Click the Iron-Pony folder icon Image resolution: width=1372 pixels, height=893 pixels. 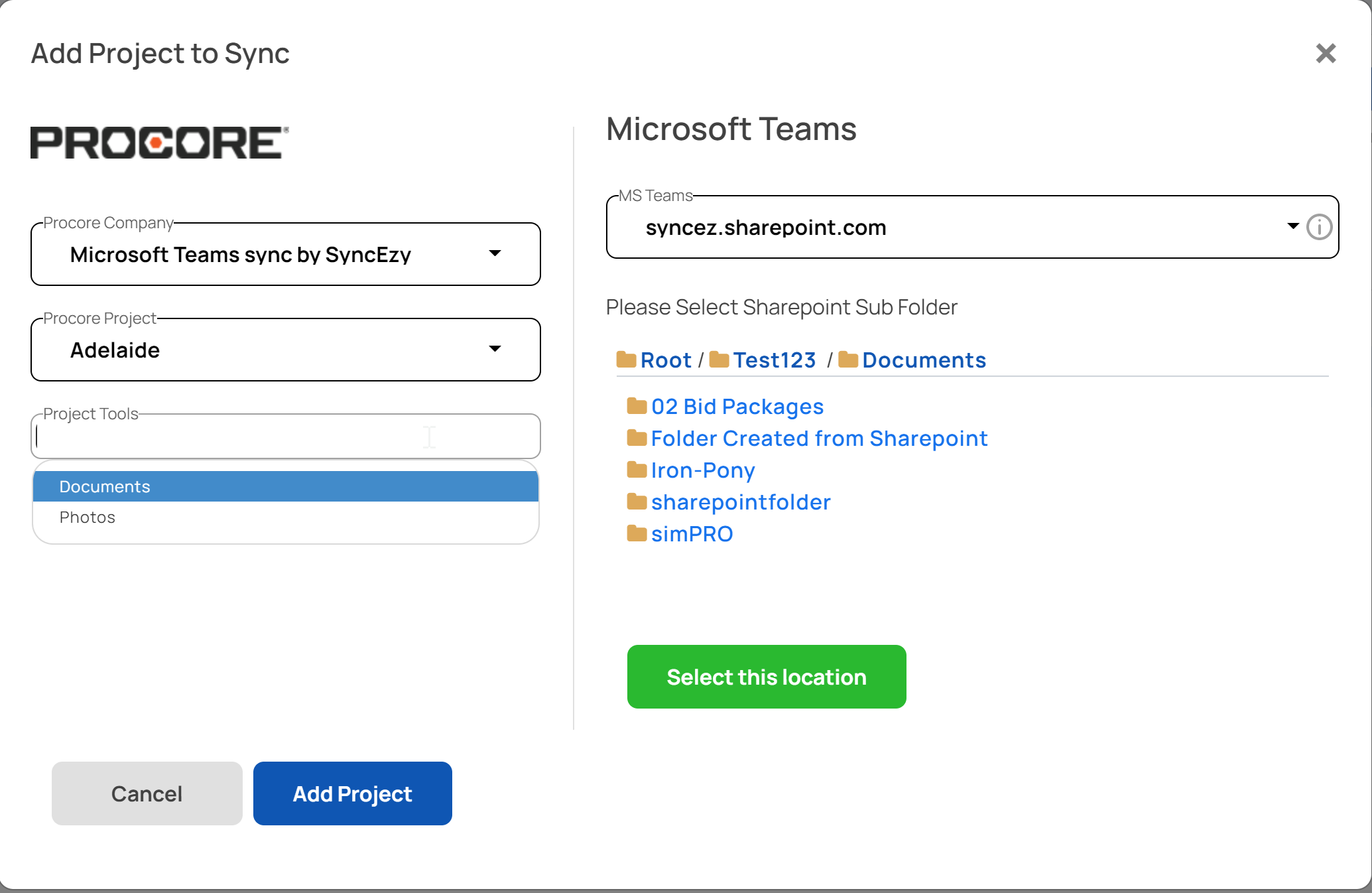(x=637, y=469)
